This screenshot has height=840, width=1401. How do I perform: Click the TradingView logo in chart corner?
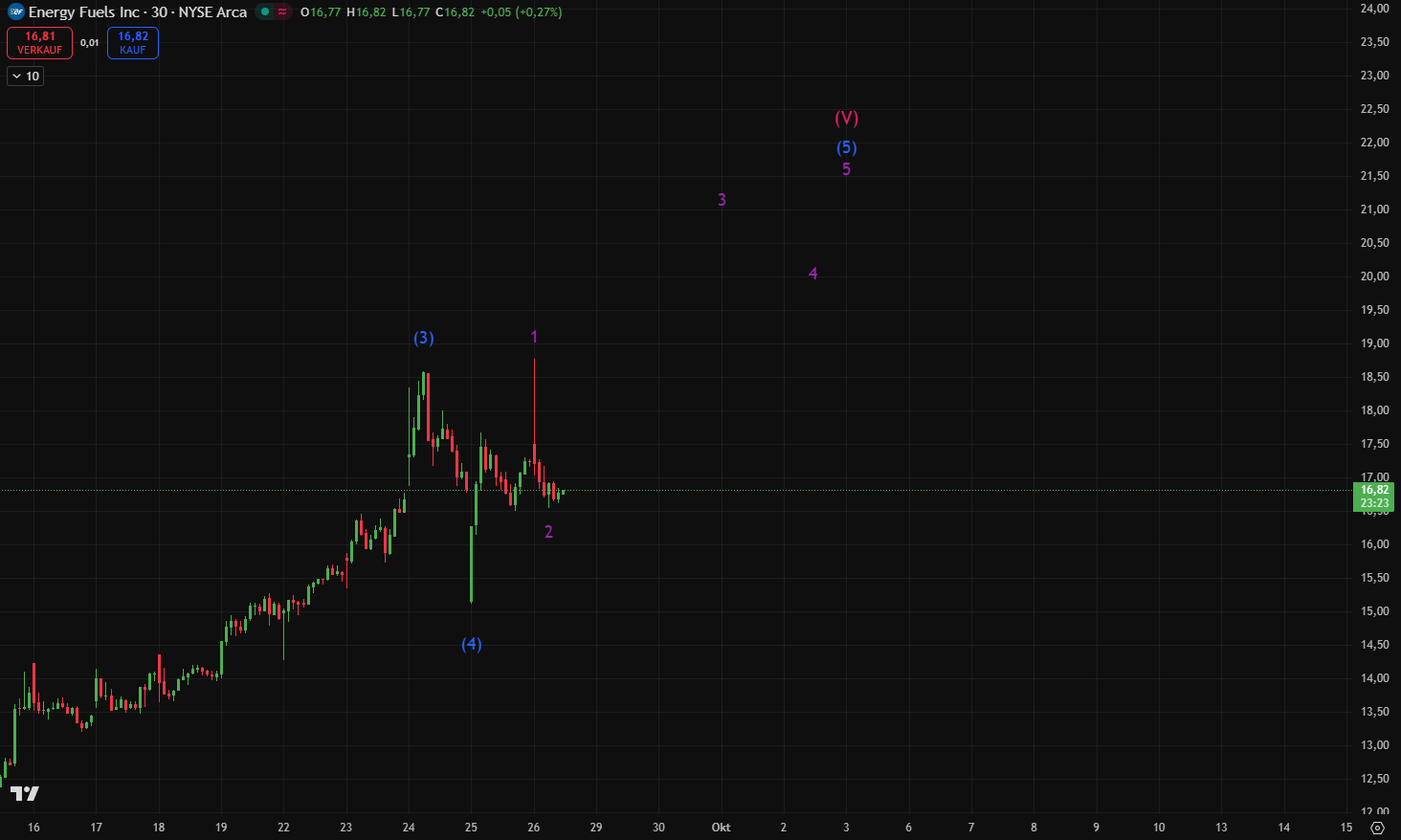[x=25, y=793]
